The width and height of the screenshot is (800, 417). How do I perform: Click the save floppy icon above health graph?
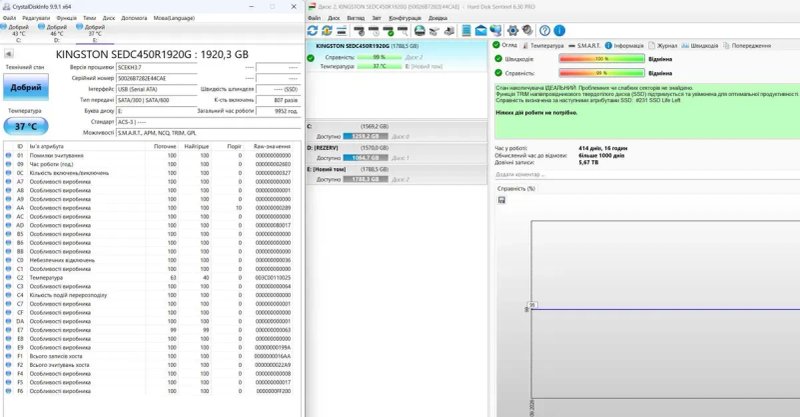tap(502, 200)
